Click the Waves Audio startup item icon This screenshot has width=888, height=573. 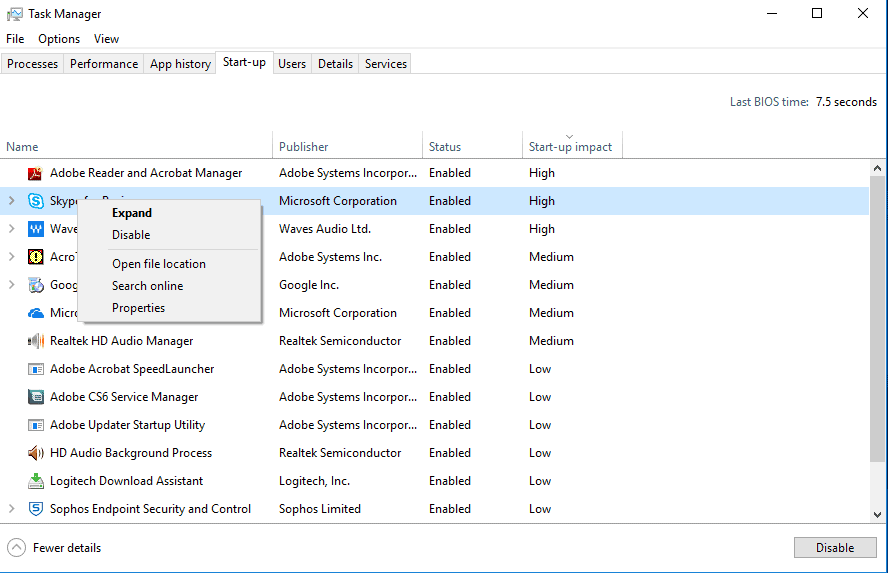36,229
